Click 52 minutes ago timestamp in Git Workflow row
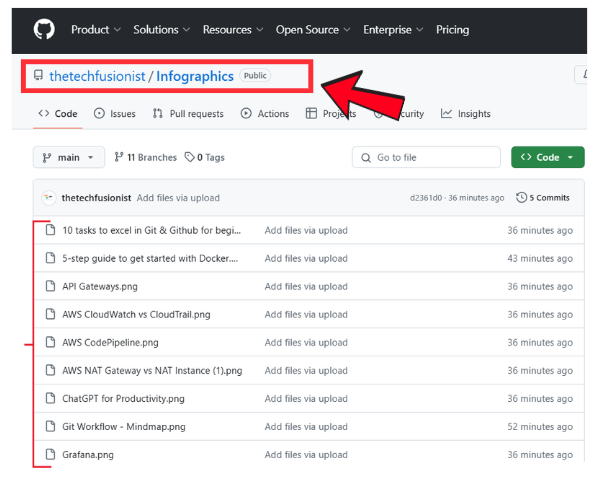 point(540,427)
